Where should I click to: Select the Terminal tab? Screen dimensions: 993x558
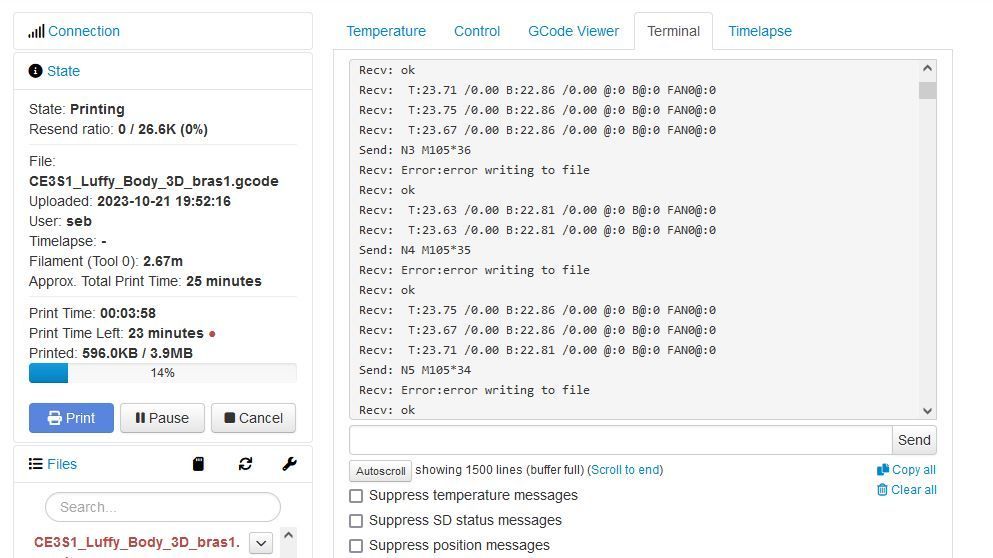click(x=673, y=31)
